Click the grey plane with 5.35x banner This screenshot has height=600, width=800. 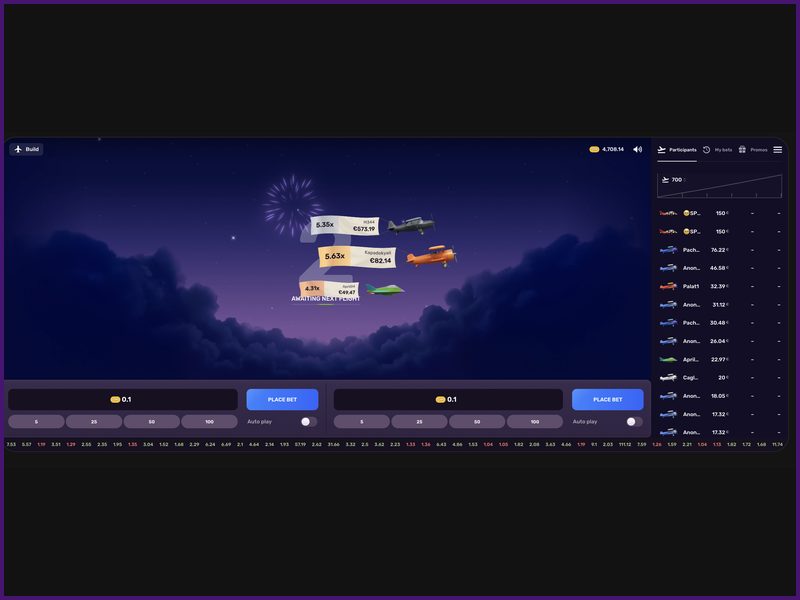(411, 225)
